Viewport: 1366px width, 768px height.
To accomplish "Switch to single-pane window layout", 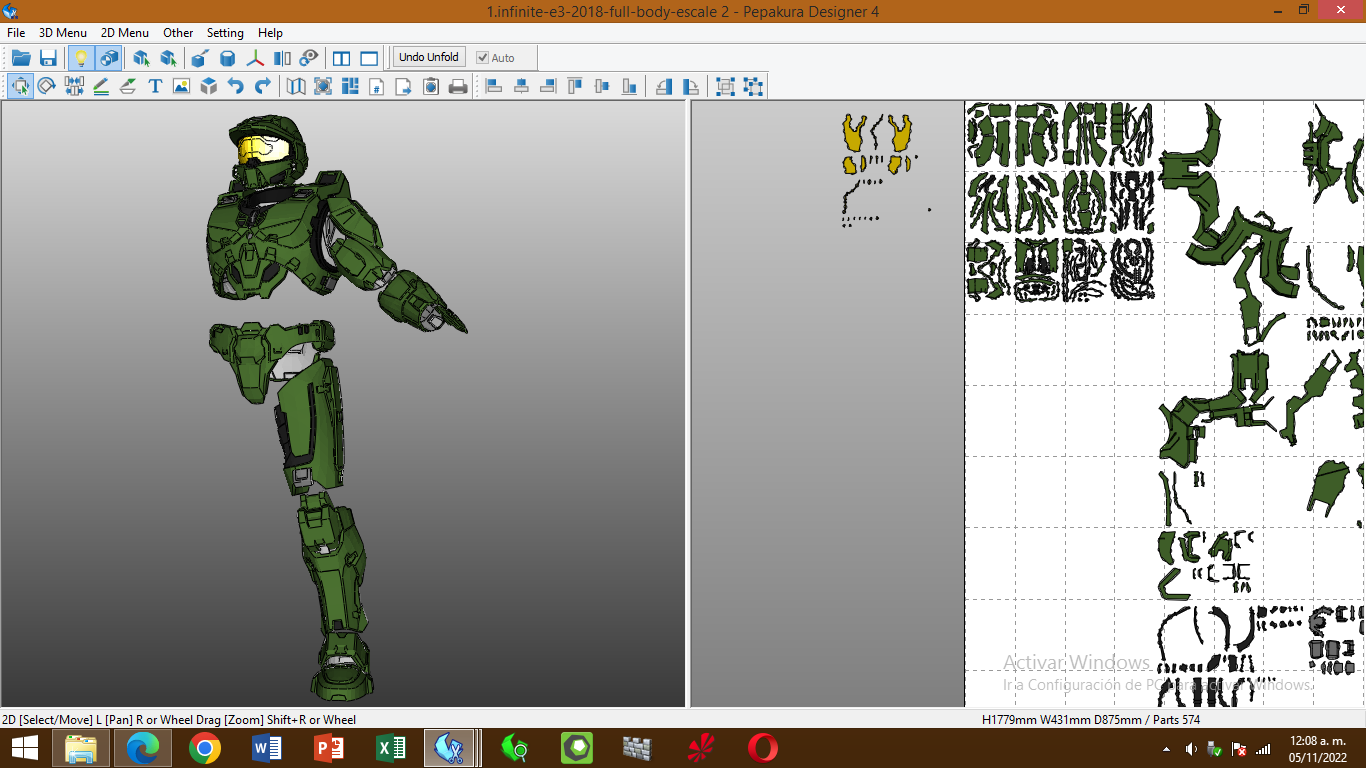I will point(369,58).
